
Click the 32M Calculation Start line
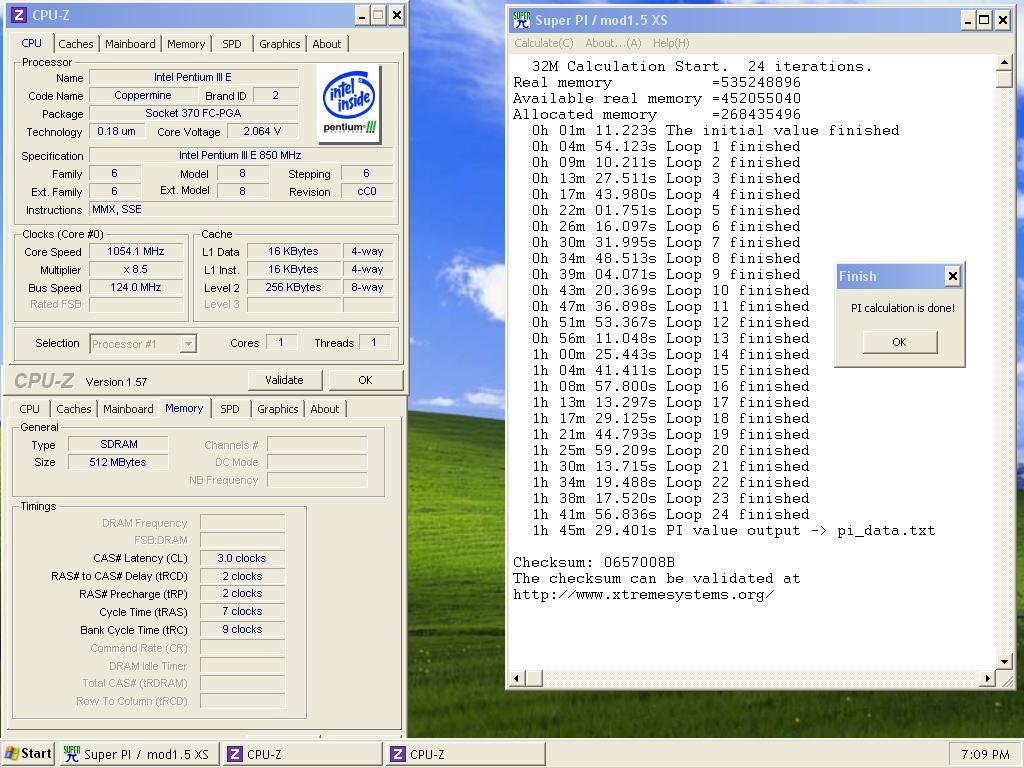point(702,66)
